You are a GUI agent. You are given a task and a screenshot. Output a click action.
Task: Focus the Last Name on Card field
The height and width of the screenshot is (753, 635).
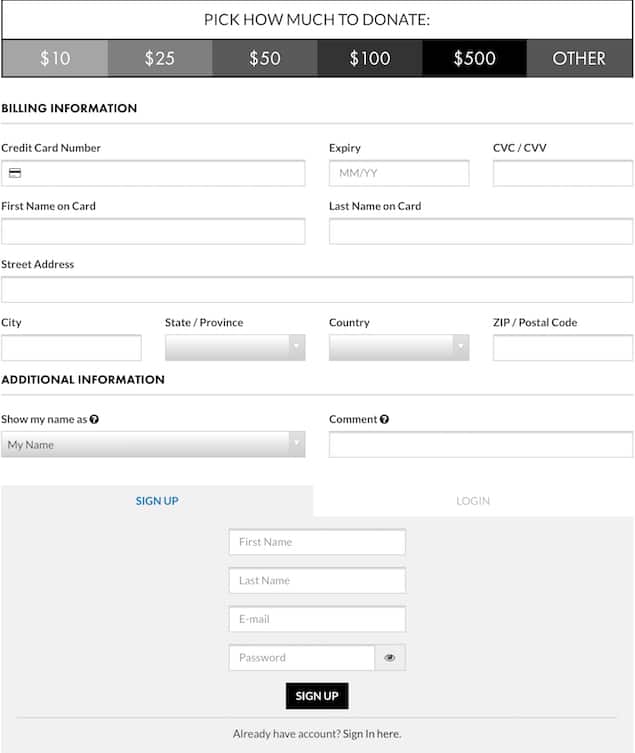481,231
